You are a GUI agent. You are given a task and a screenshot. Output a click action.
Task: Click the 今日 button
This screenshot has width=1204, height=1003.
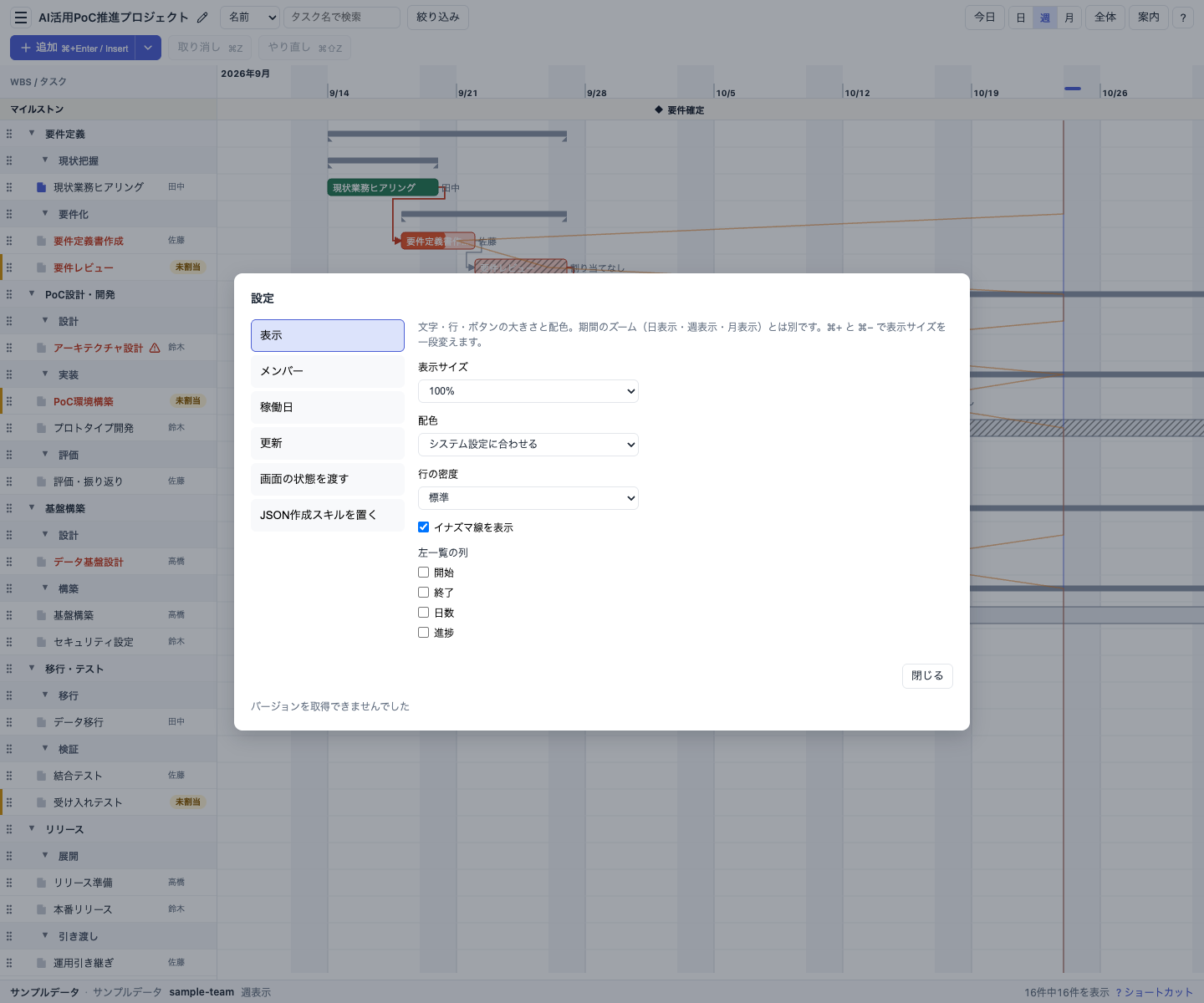tap(985, 18)
